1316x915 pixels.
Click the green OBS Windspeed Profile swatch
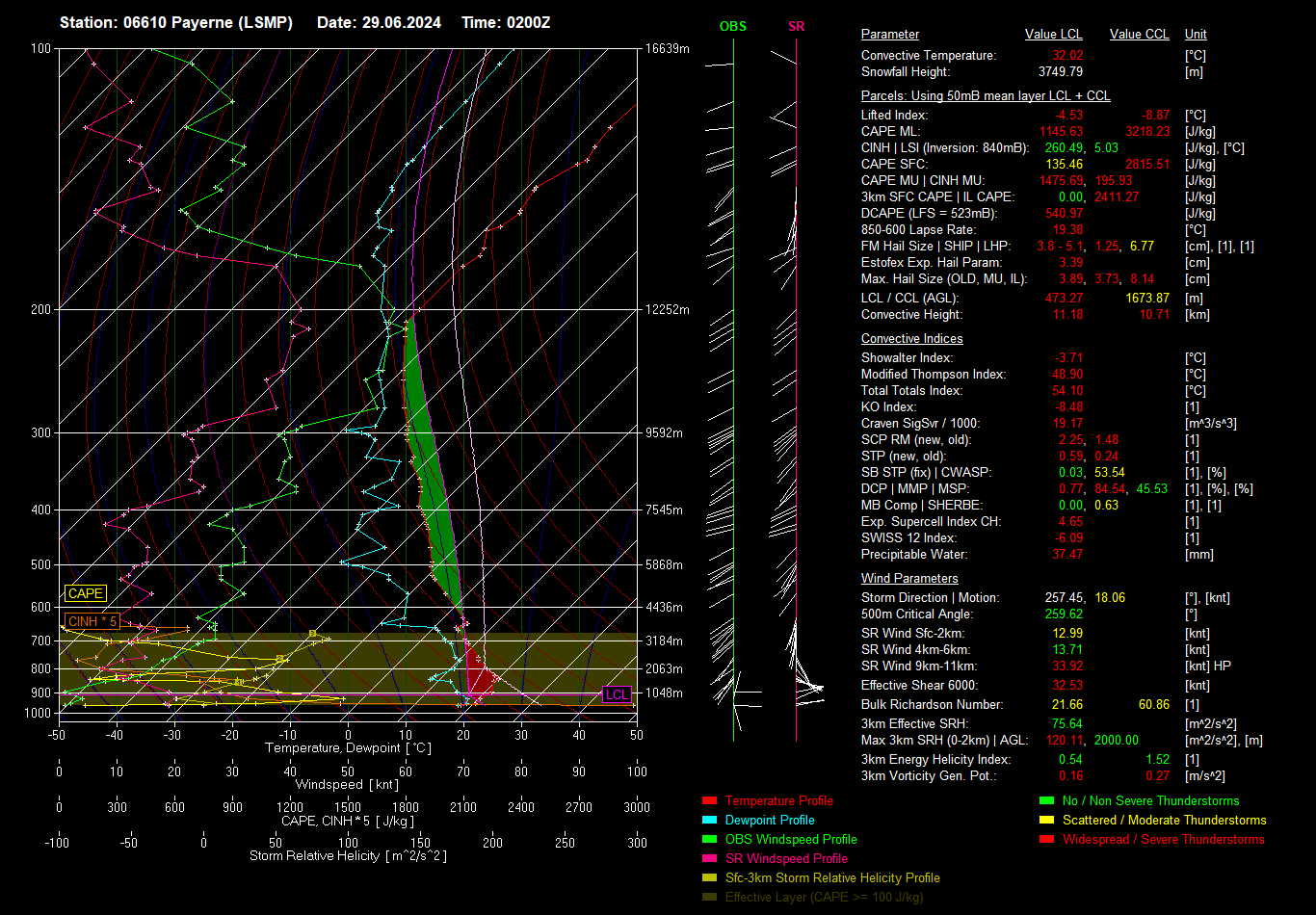[709, 840]
